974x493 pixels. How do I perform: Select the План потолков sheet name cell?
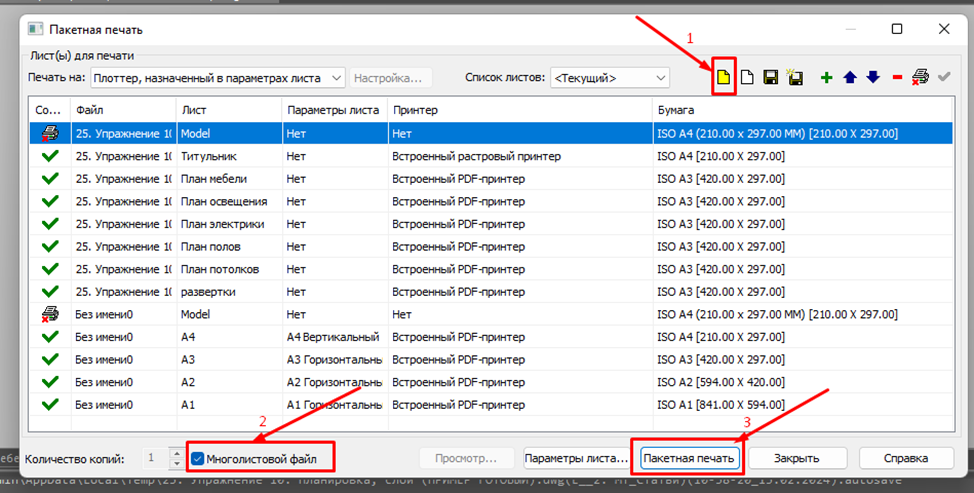229,269
